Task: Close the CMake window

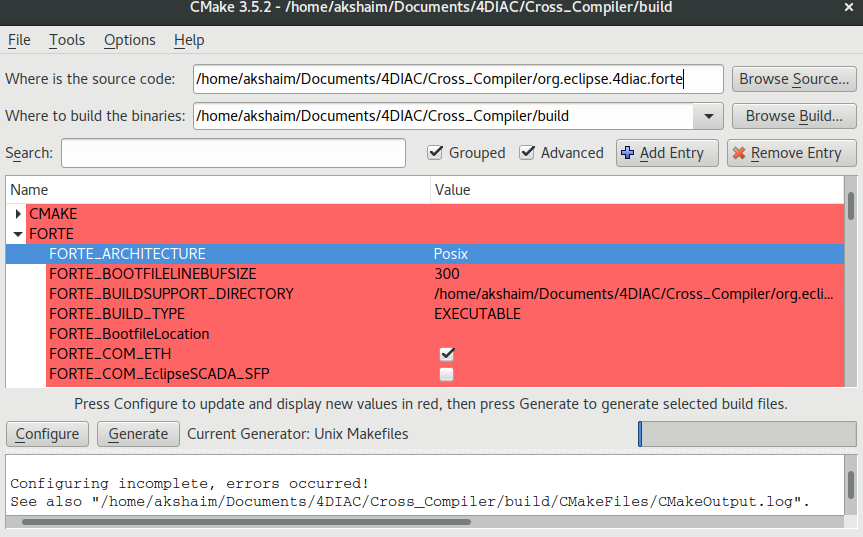Action: pos(849,8)
